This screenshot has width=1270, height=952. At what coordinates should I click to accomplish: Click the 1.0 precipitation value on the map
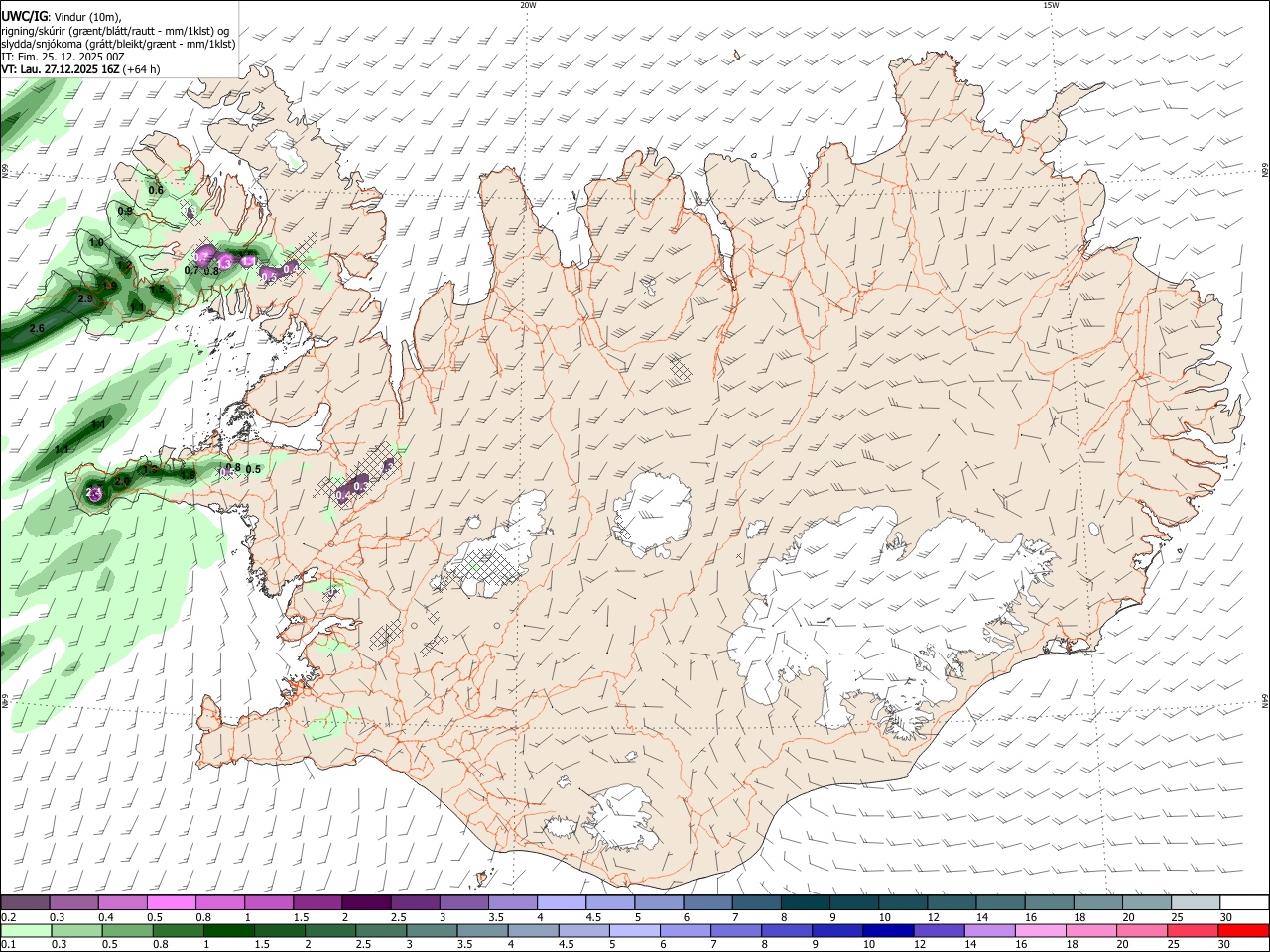pyautogui.click(x=96, y=242)
